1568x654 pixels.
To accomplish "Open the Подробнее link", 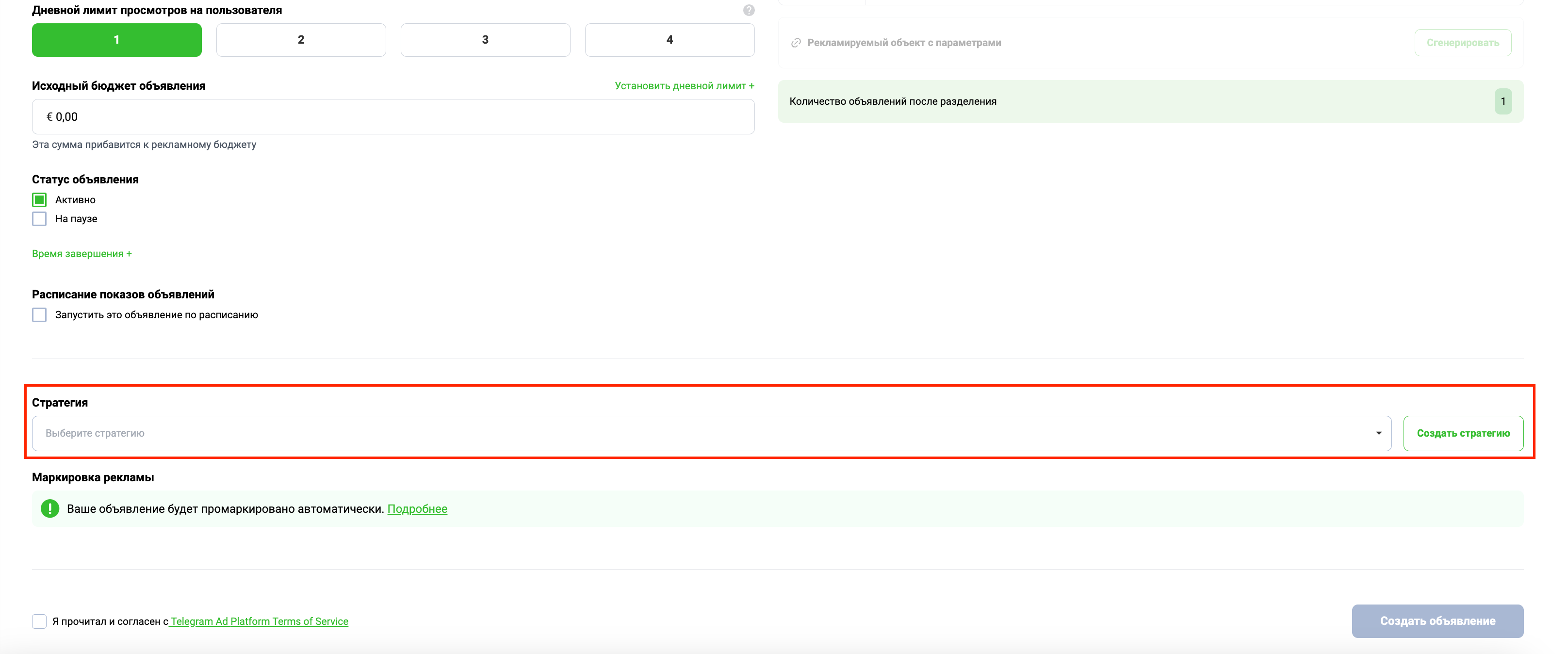I will click(418, 508).
